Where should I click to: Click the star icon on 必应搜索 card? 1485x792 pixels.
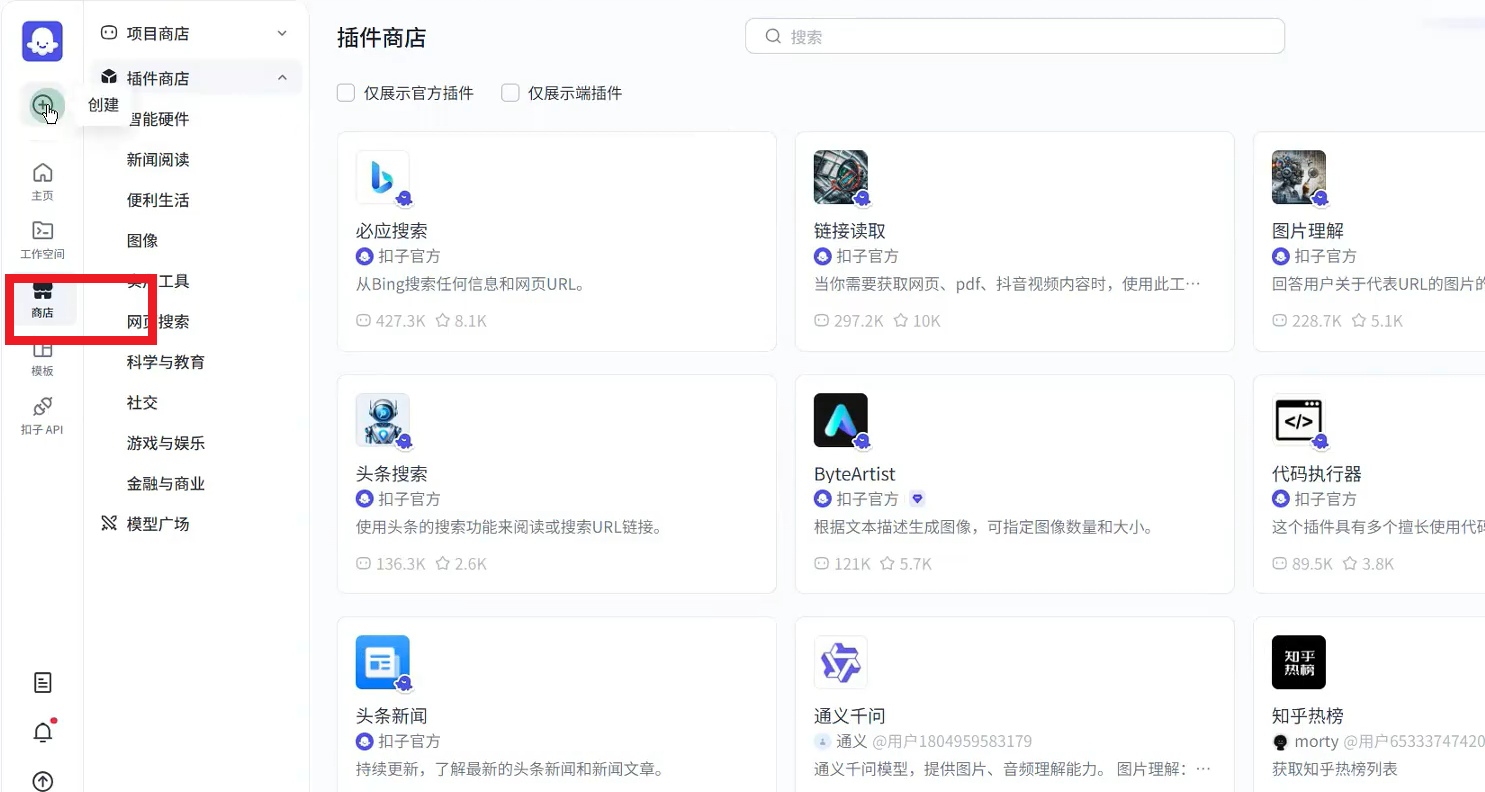(x=442, y=321)
